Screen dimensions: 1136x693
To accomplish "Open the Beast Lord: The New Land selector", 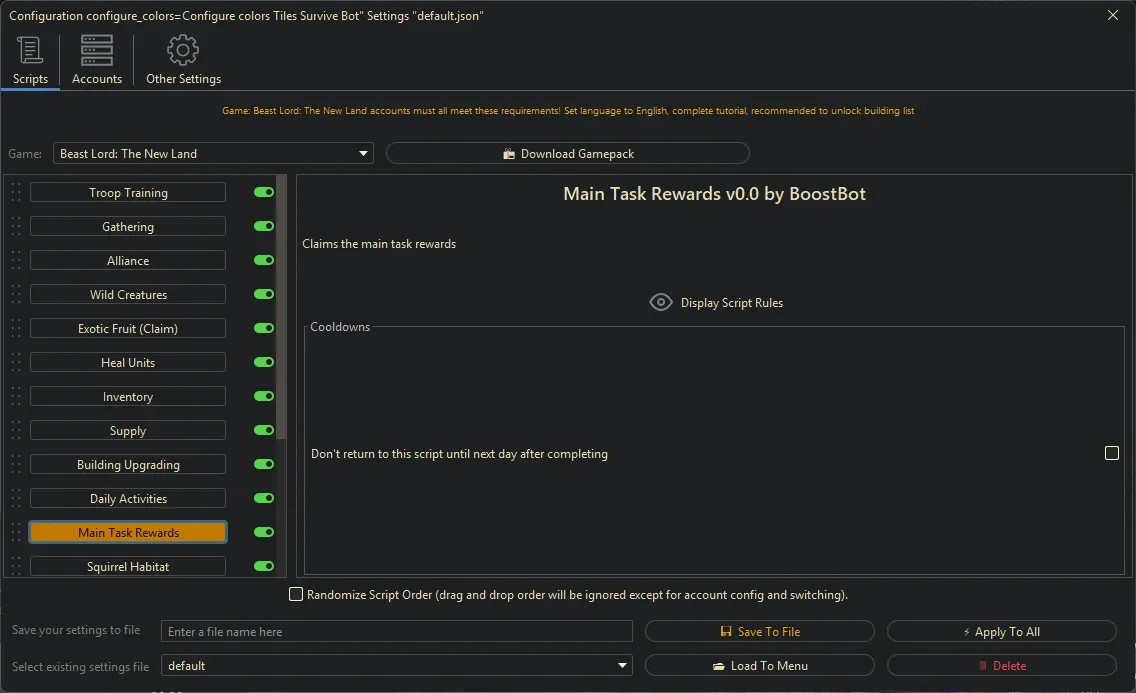I will coord(213,153).
